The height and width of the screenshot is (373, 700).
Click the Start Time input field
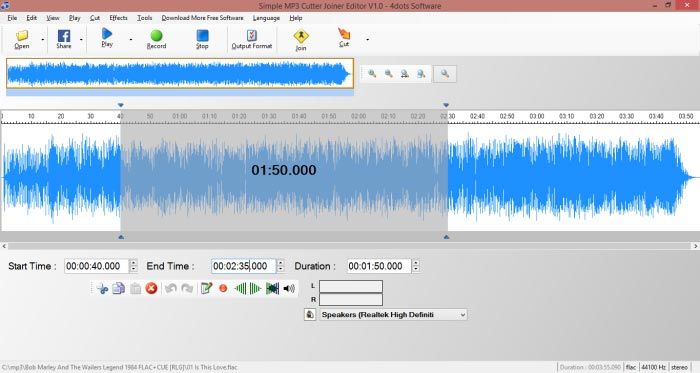pos(96,266)
